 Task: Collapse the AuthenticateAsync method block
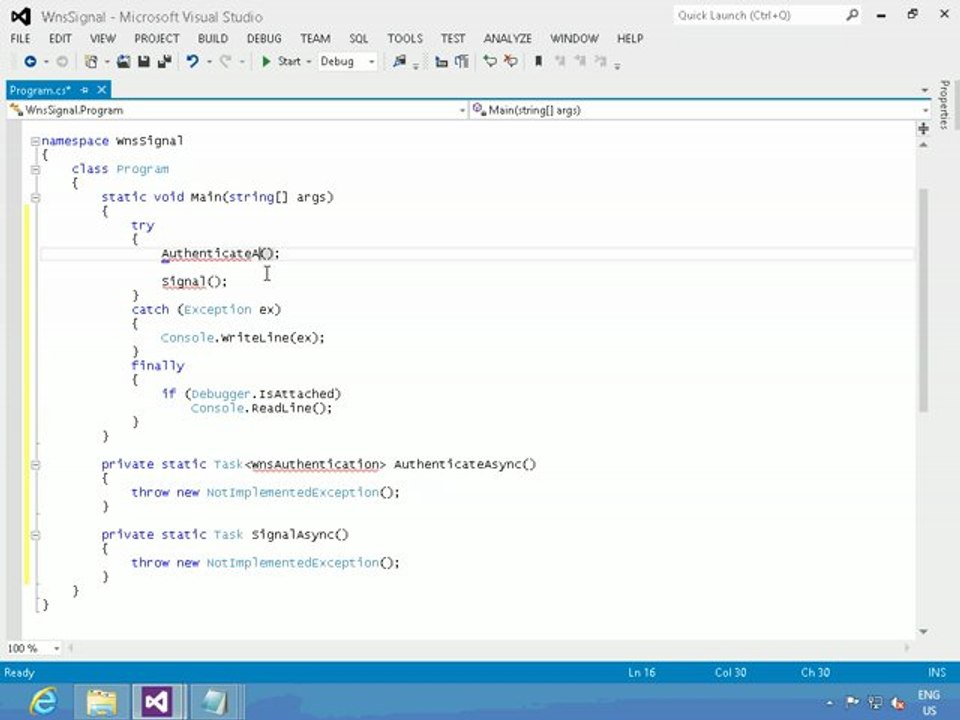click(35, 465)
